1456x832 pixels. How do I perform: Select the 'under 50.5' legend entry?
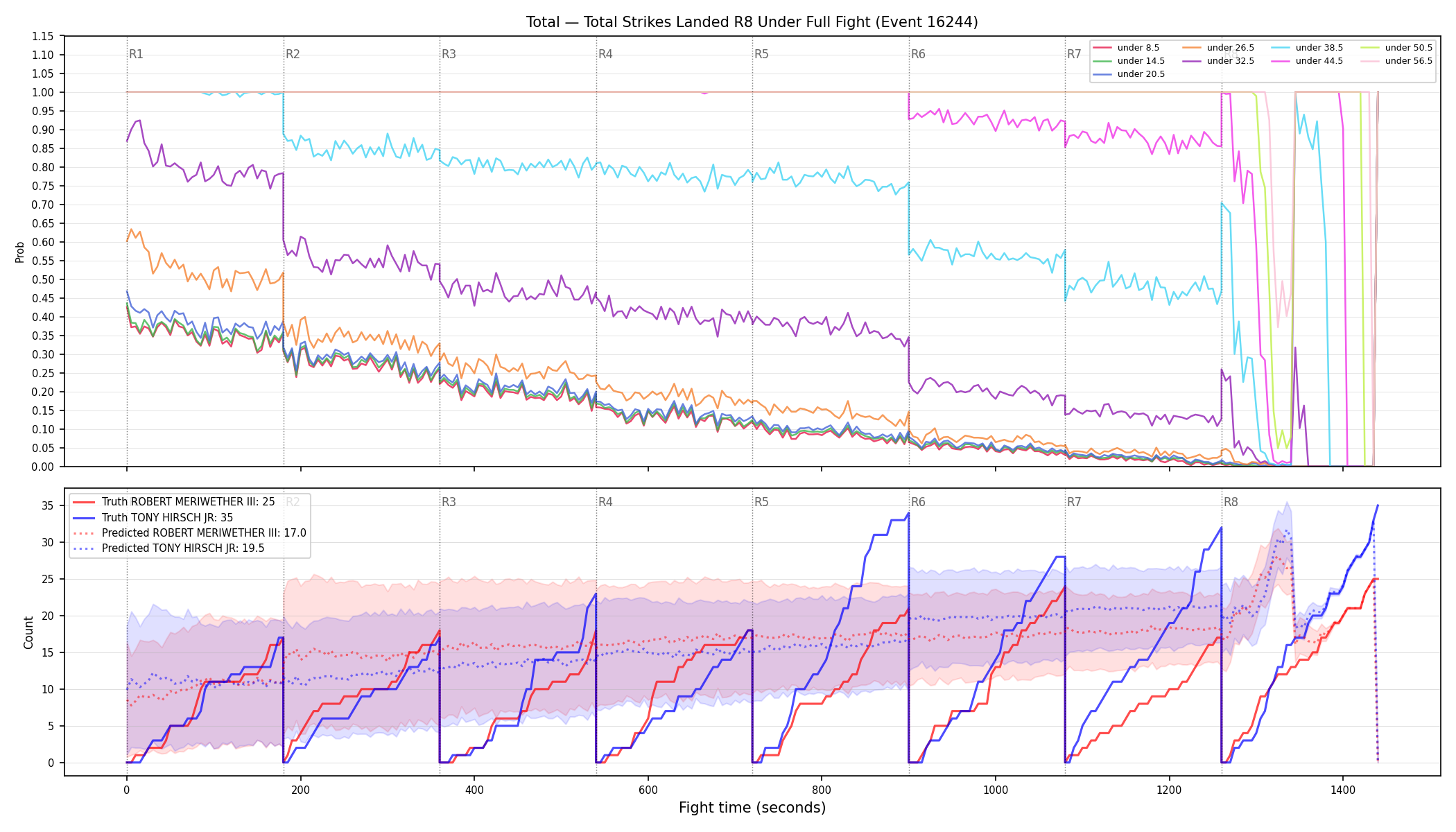(x=1396, y=48)
